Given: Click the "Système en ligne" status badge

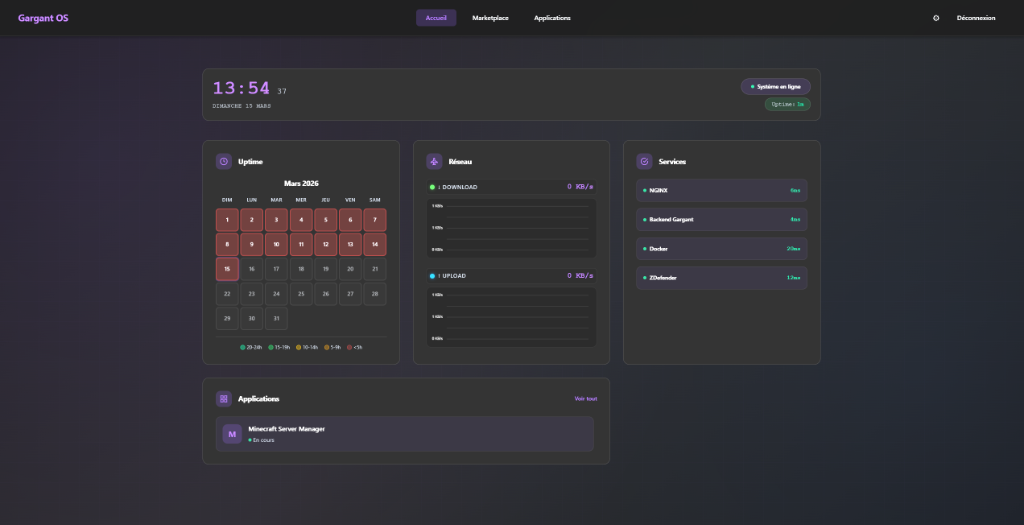Looking at the screenshot, I should tap(775, 87).
